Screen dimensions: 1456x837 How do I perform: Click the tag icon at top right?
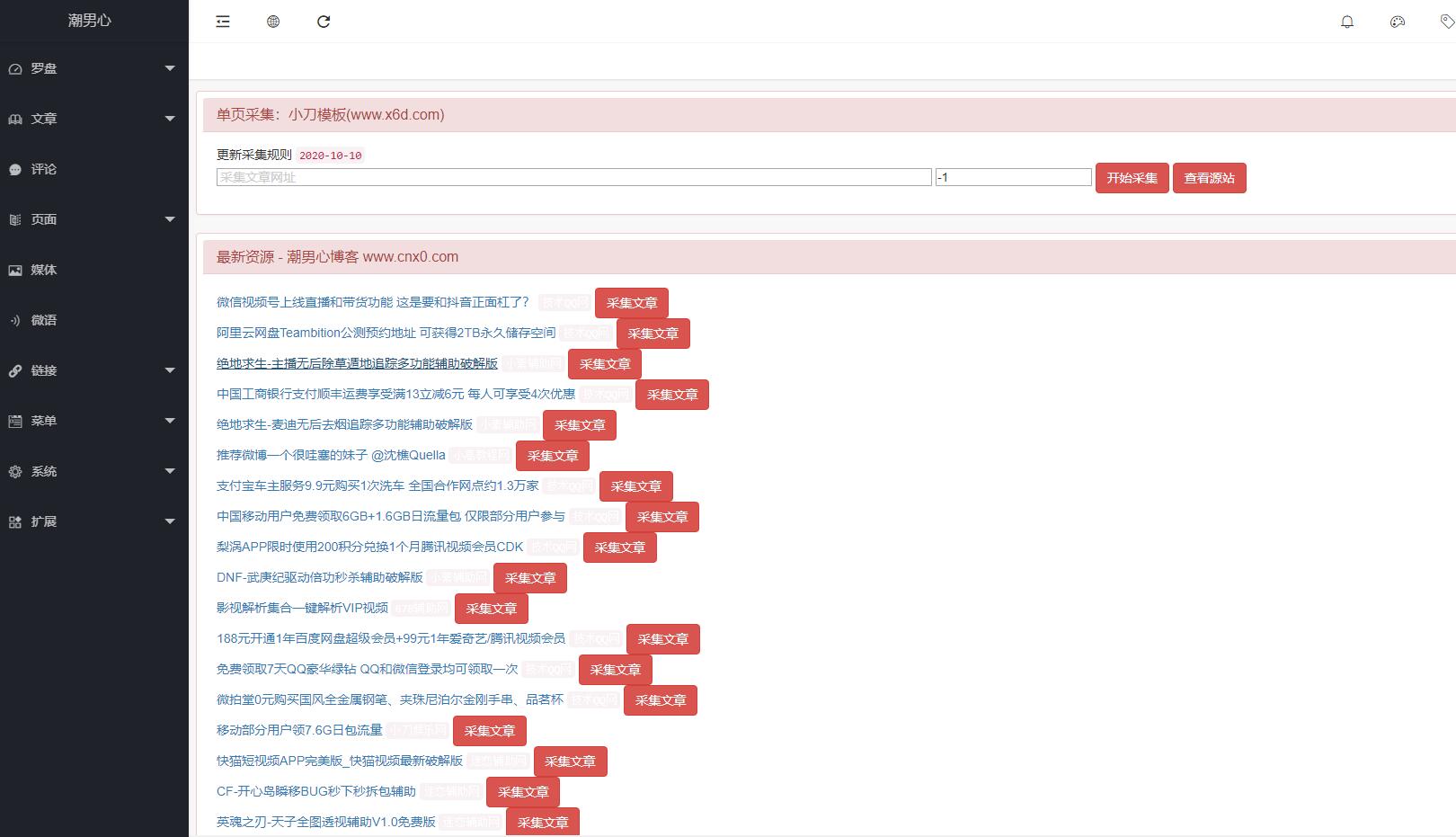[x=1446, y=22]
